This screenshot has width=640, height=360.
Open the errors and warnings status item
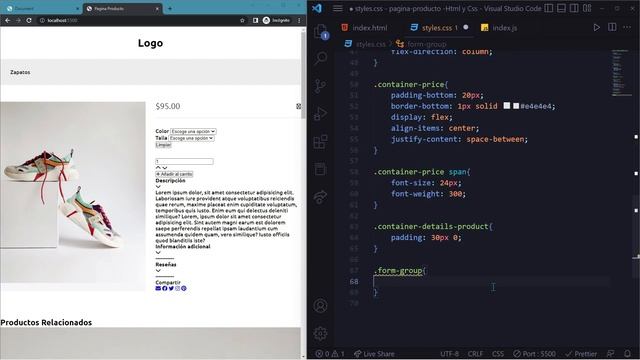[x=330, y=354]
